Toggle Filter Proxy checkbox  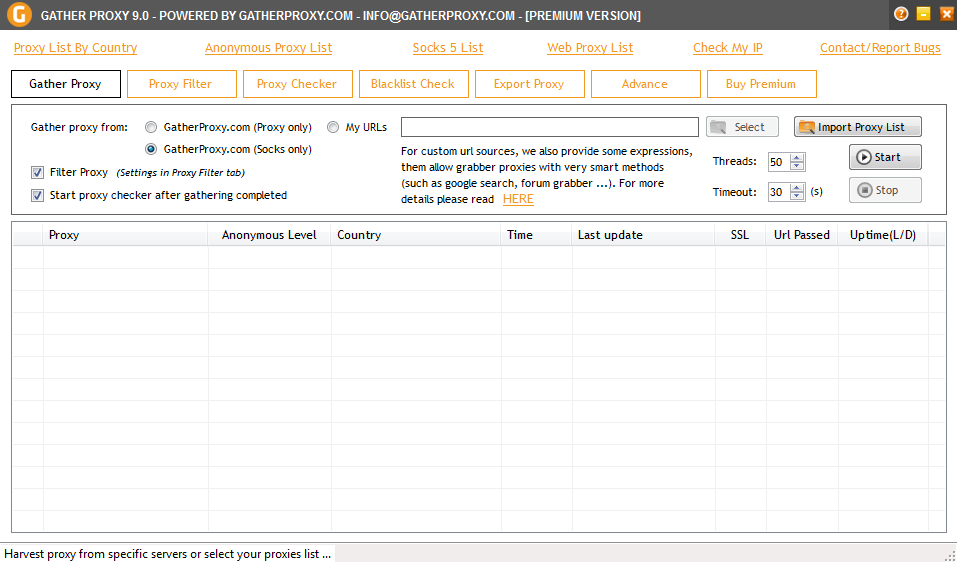(37, 173)
